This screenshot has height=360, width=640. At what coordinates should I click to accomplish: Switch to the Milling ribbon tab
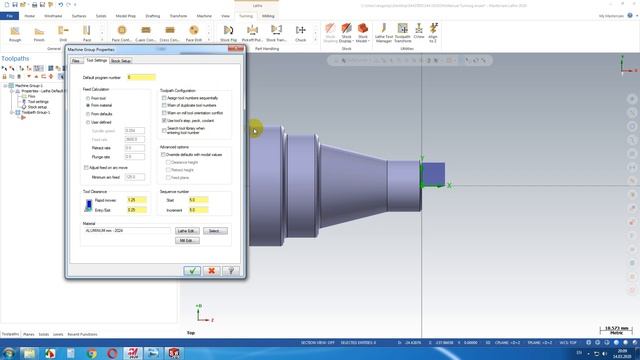click(x=268, y=16)
